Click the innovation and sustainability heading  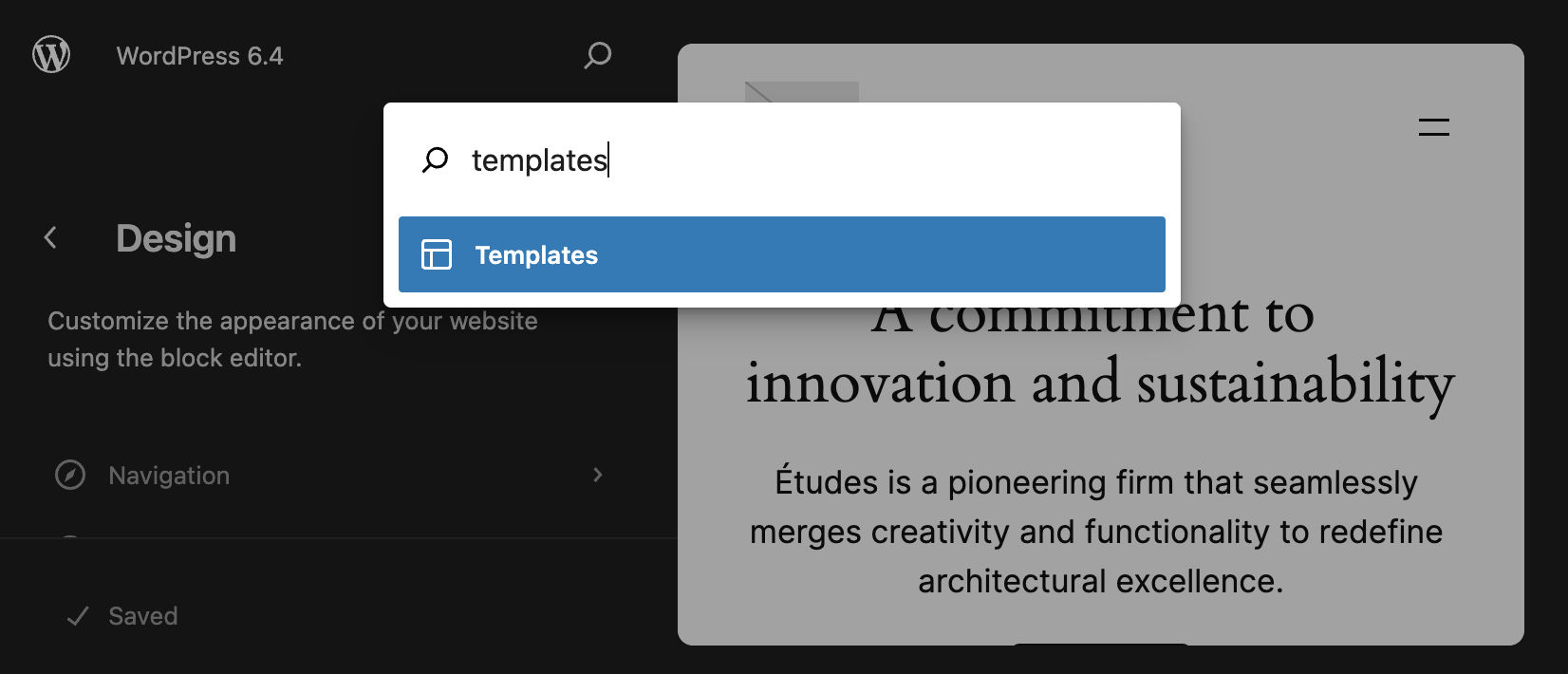coord(1101,383)
